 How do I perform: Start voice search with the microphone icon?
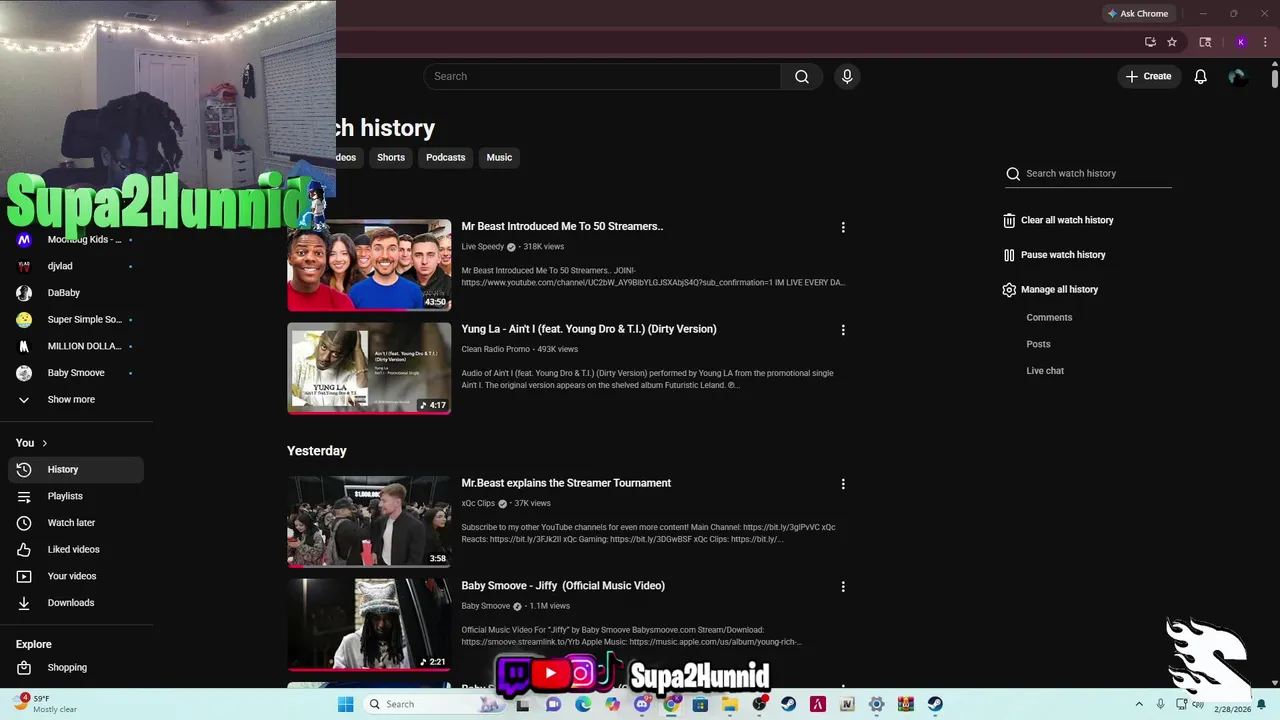click(x=847, y=76)
